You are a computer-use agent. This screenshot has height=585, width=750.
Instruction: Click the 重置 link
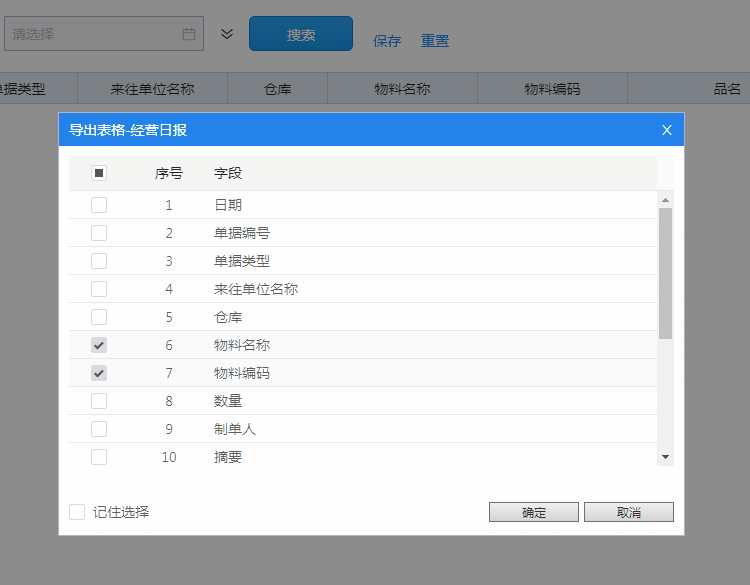[x=435, y=41]
